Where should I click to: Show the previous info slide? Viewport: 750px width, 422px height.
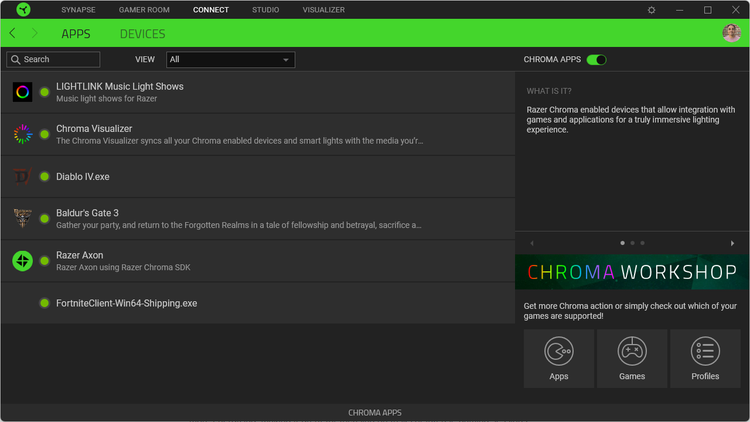pyautogui.click(x=532, y=243)
